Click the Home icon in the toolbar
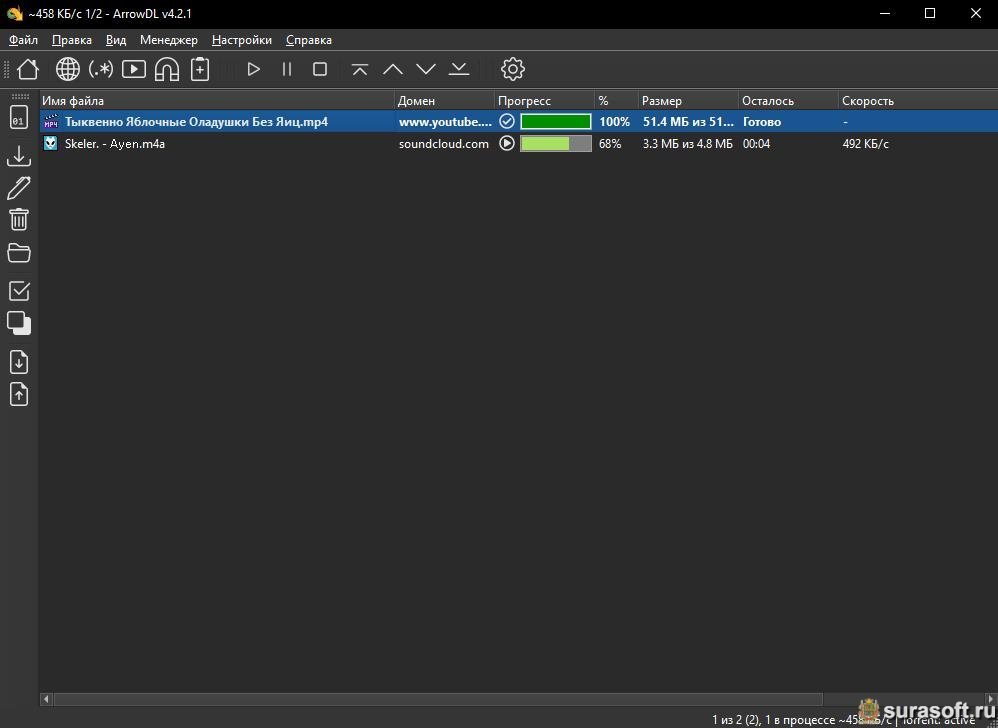Image resolution: width=998 pixels, height=728 pixels. click(28, 69)
